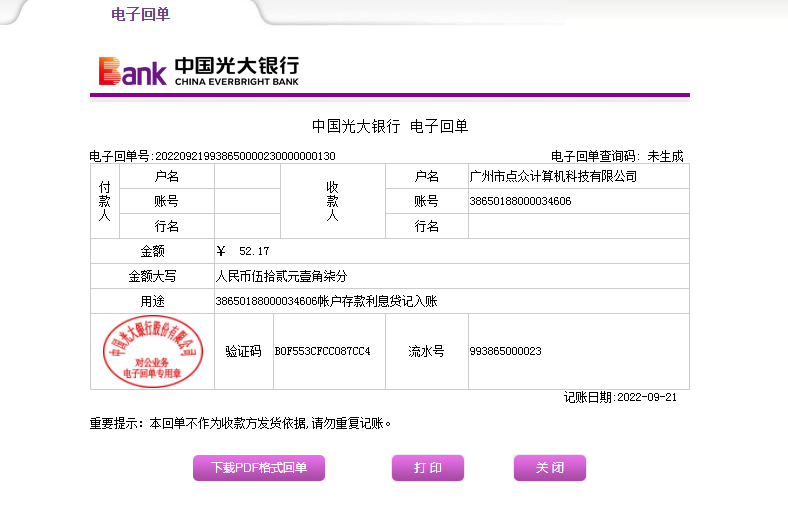Click the 下载PDF格式回单 button
This screenshot has height=514, width=788.
coord(259,468)
